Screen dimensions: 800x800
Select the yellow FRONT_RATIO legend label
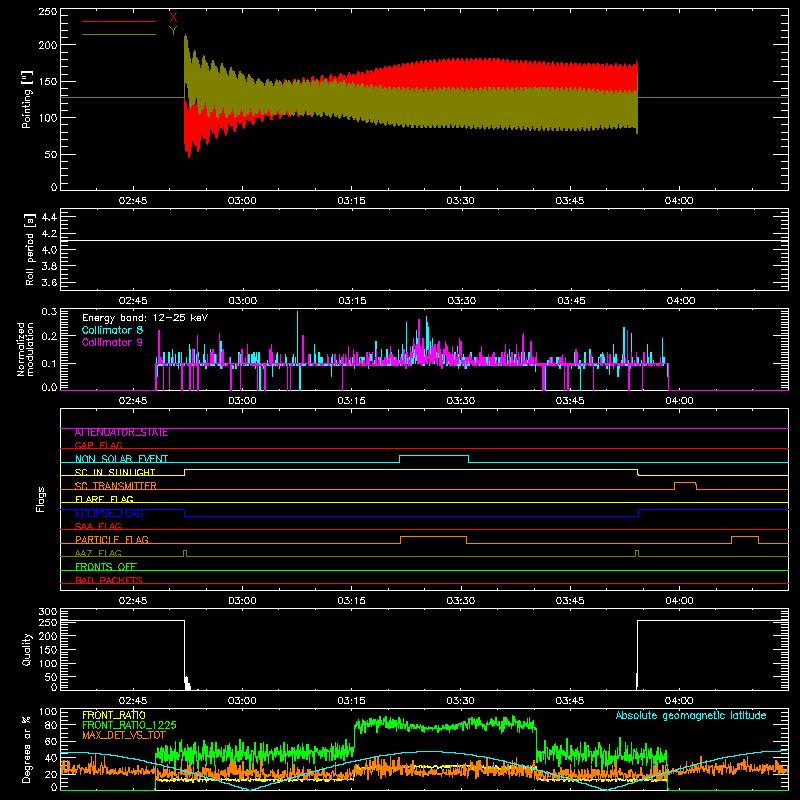click(x=114, y=715)
